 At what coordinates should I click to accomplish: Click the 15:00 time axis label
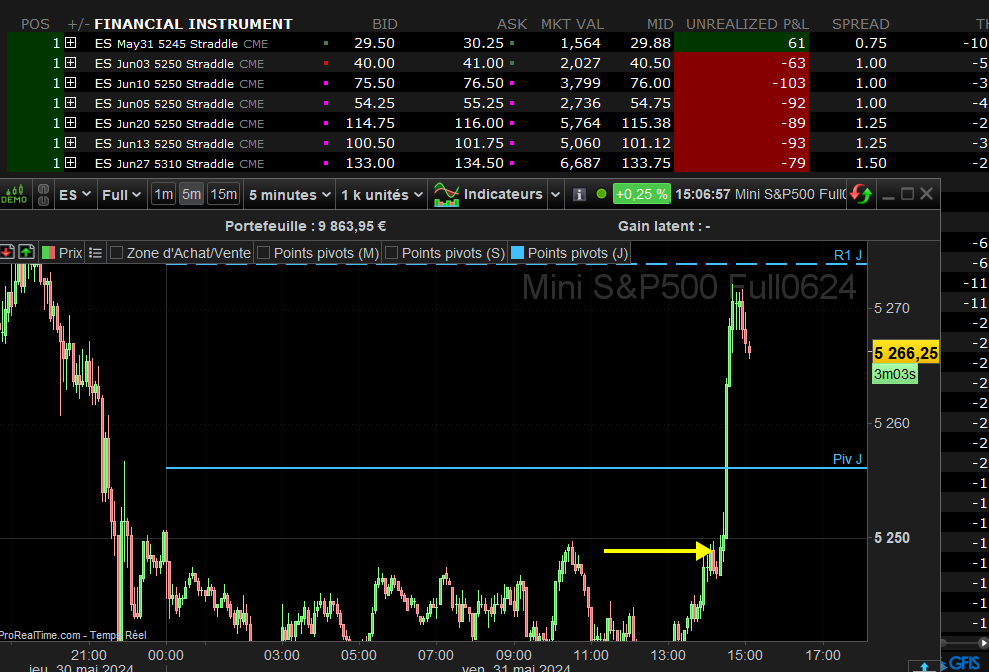pos(745,655)
